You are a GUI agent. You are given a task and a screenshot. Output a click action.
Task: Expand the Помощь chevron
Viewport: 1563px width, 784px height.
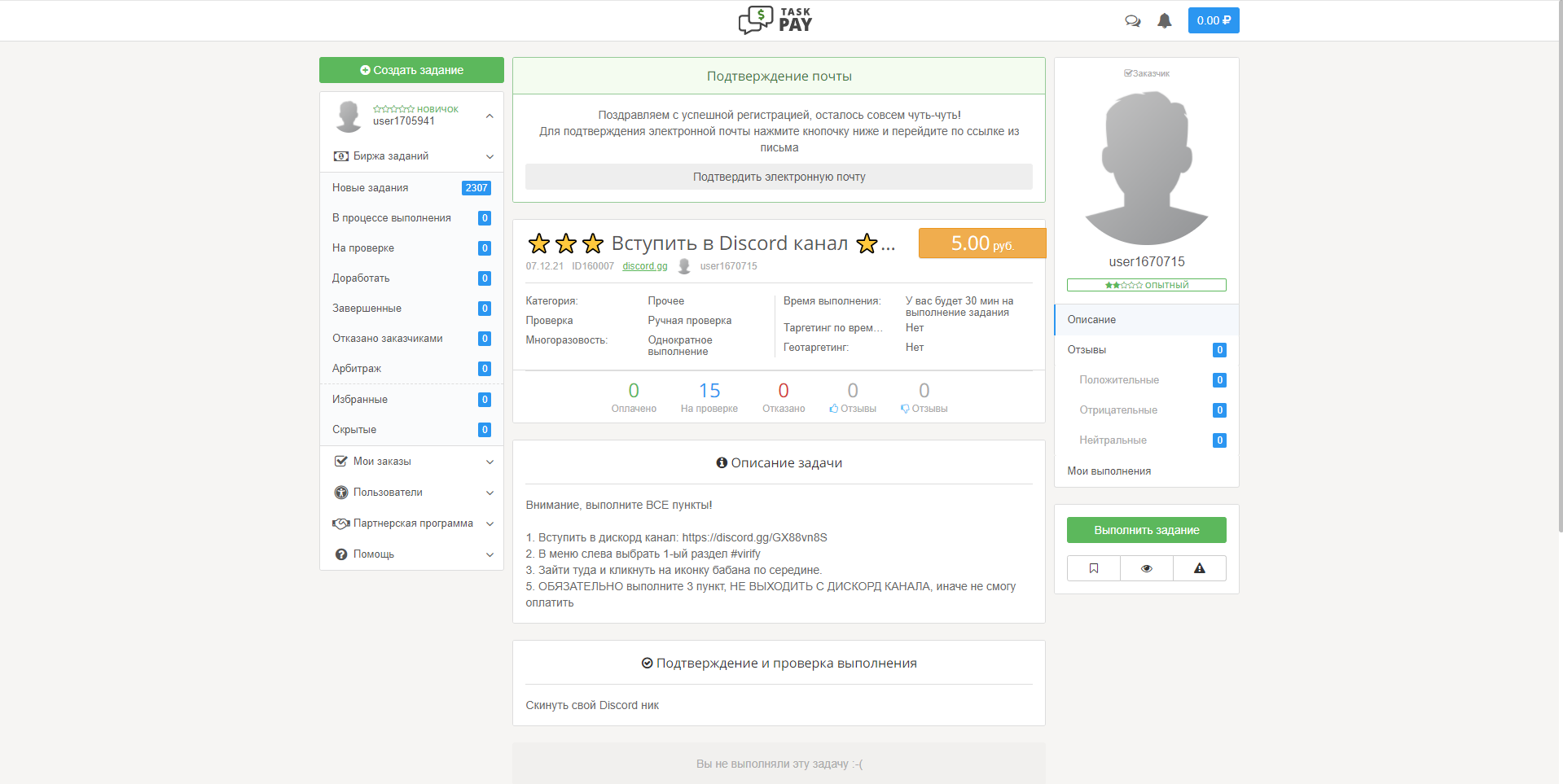(490, 554)
